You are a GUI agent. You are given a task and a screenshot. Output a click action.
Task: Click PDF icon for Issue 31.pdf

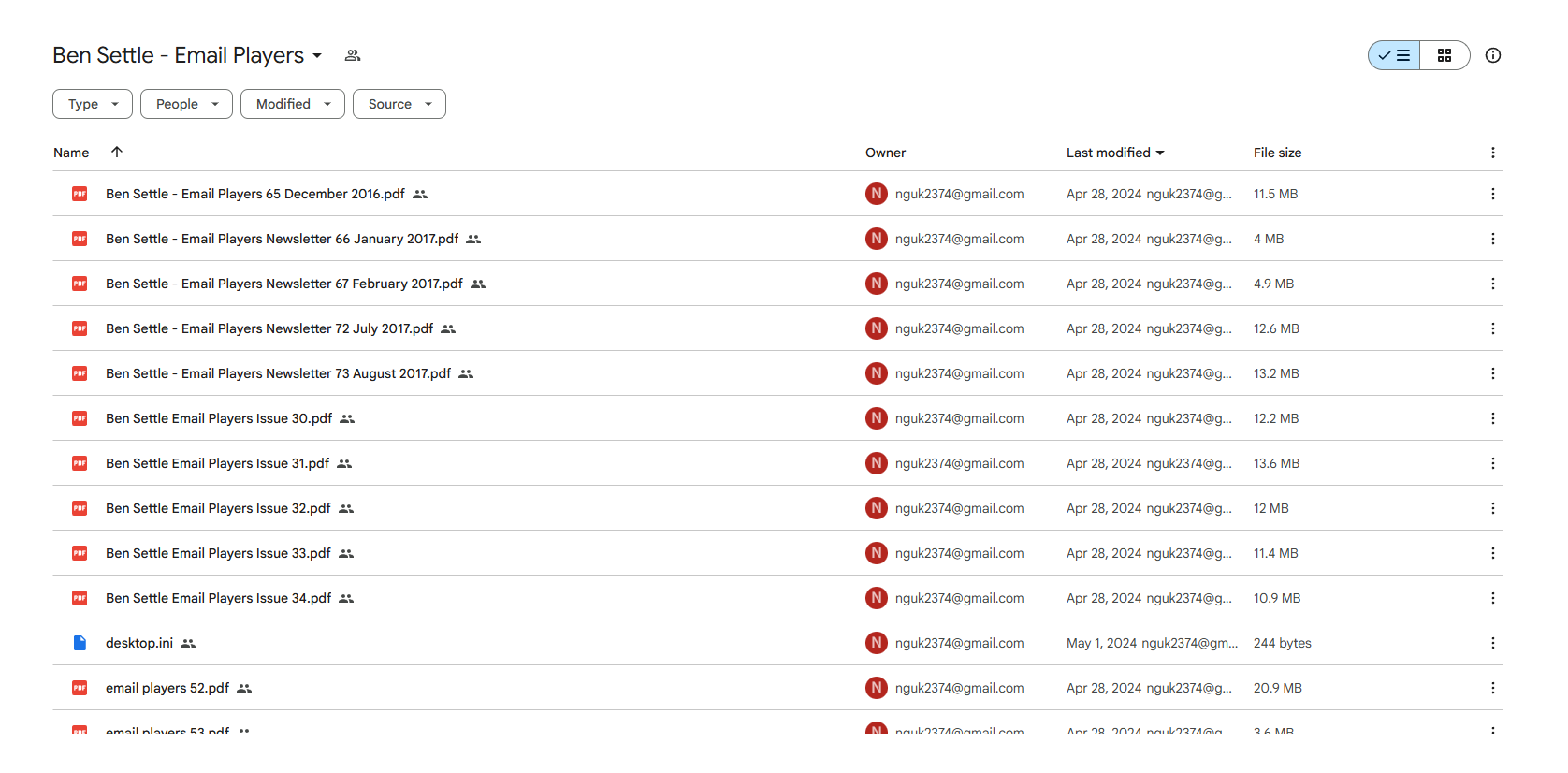point(80,463)
